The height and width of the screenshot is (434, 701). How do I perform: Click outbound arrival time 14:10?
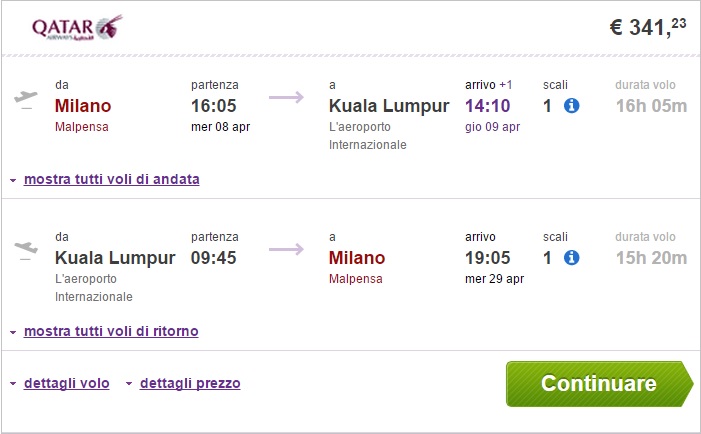pos(488,106)
